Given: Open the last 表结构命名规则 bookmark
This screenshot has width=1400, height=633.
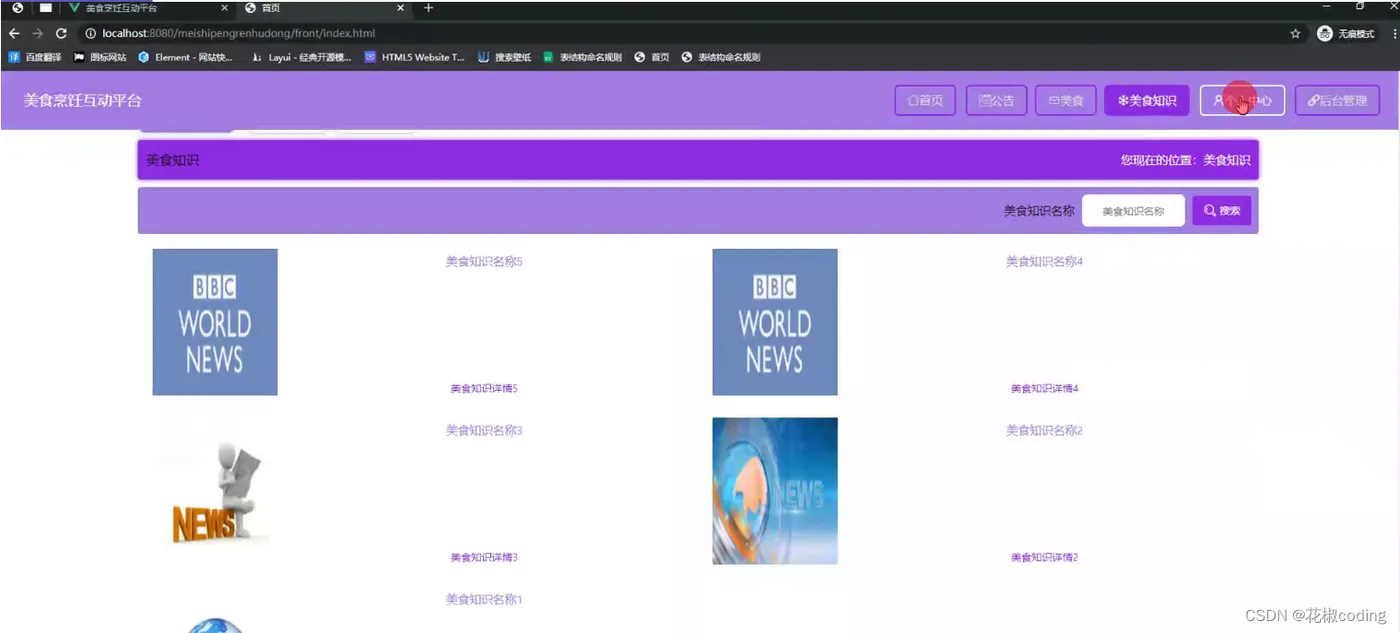Looking at the screenshot, I should click(x=721, y=57).
